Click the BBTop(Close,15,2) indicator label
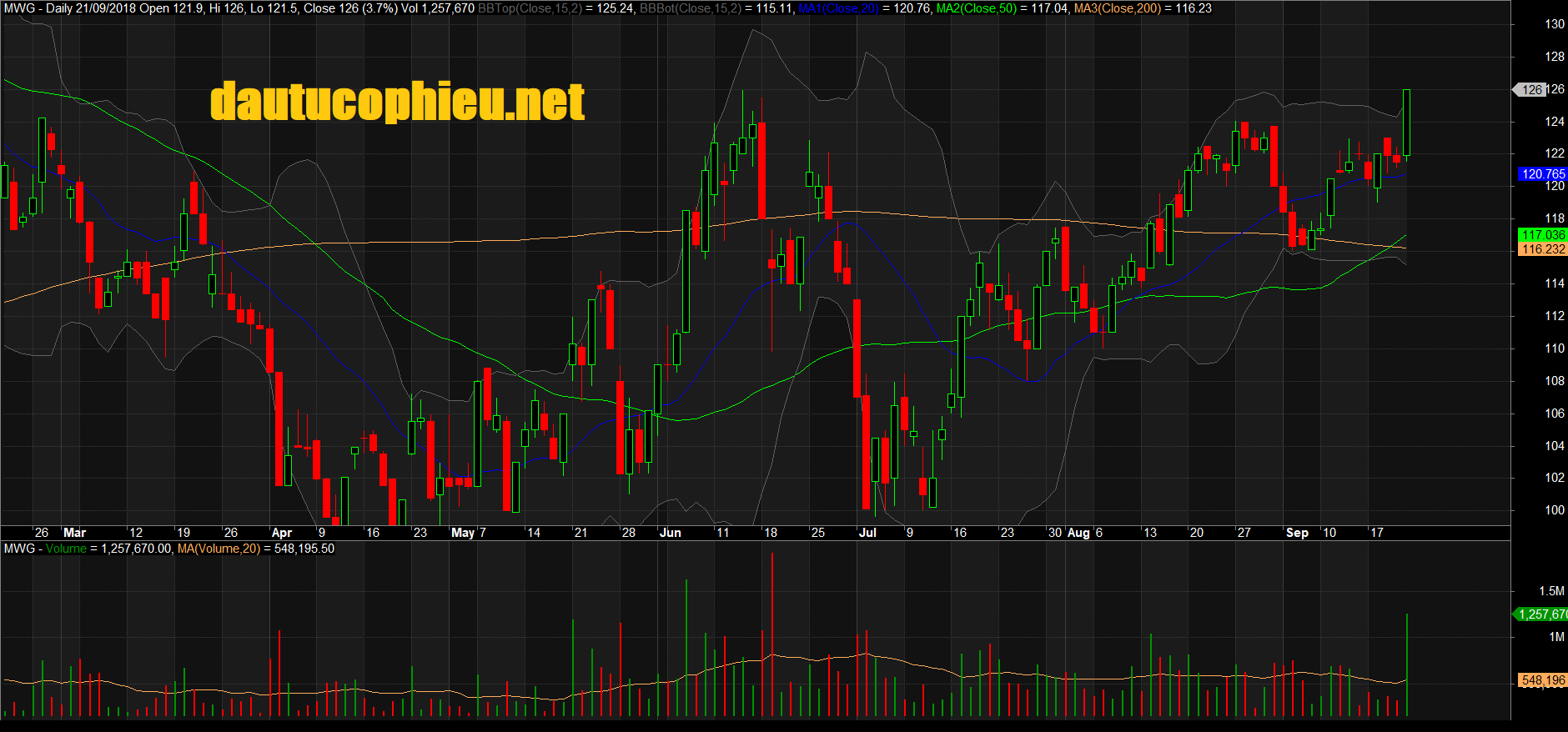This screenshot has width=1568, height=732. coord(530,8)
